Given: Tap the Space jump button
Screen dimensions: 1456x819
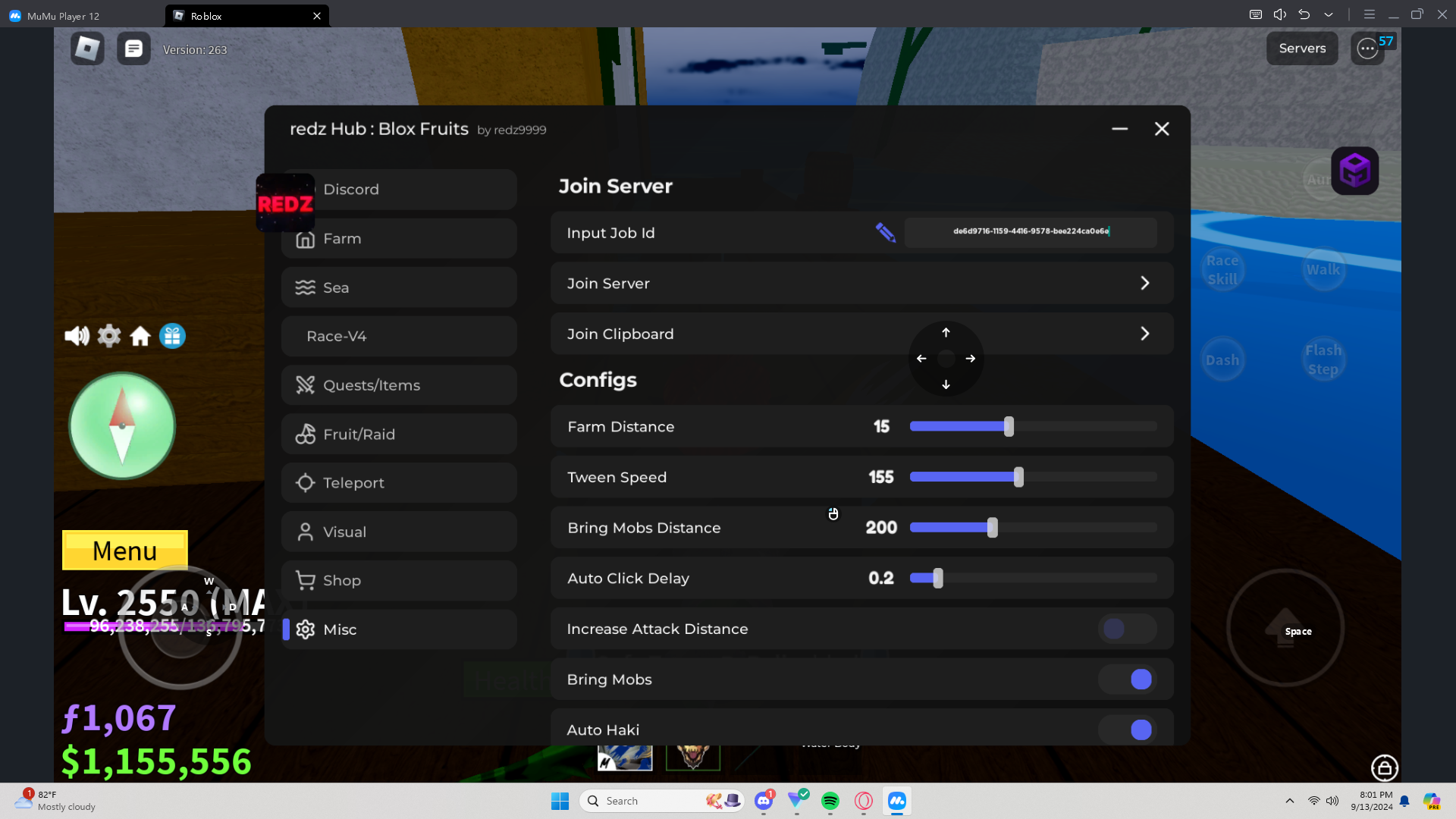Looking at the screenshot, I should 1285,628.
